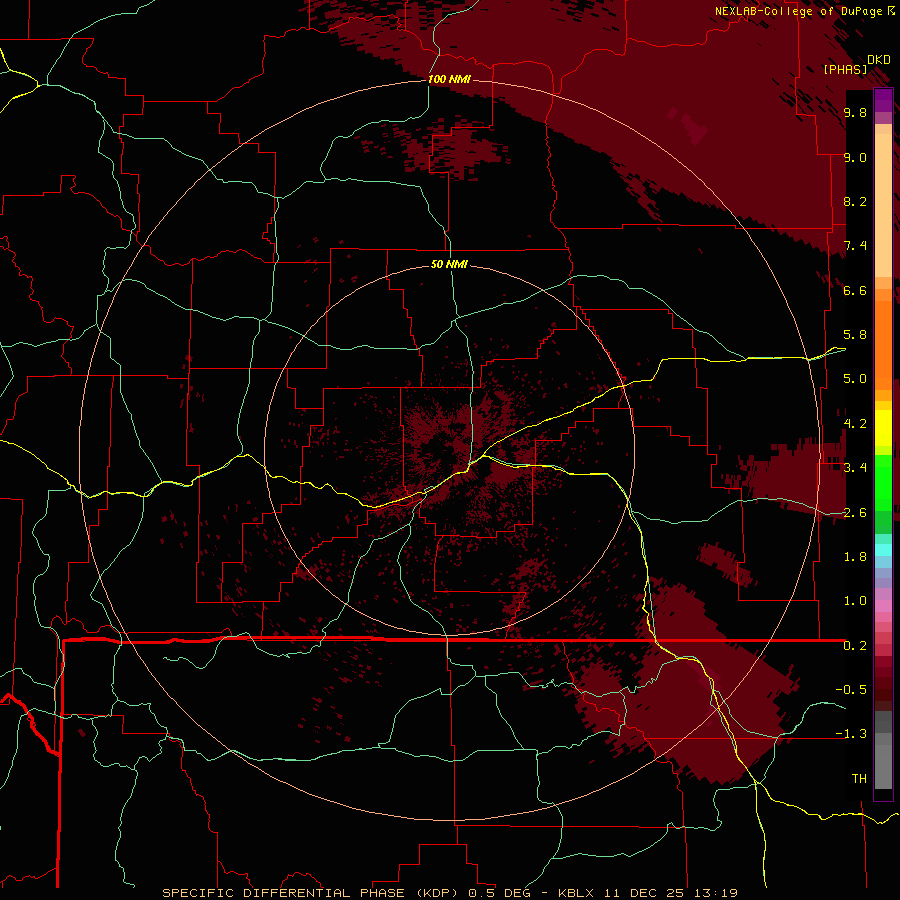Click the -0.5 scale value

tap(851, 690)
